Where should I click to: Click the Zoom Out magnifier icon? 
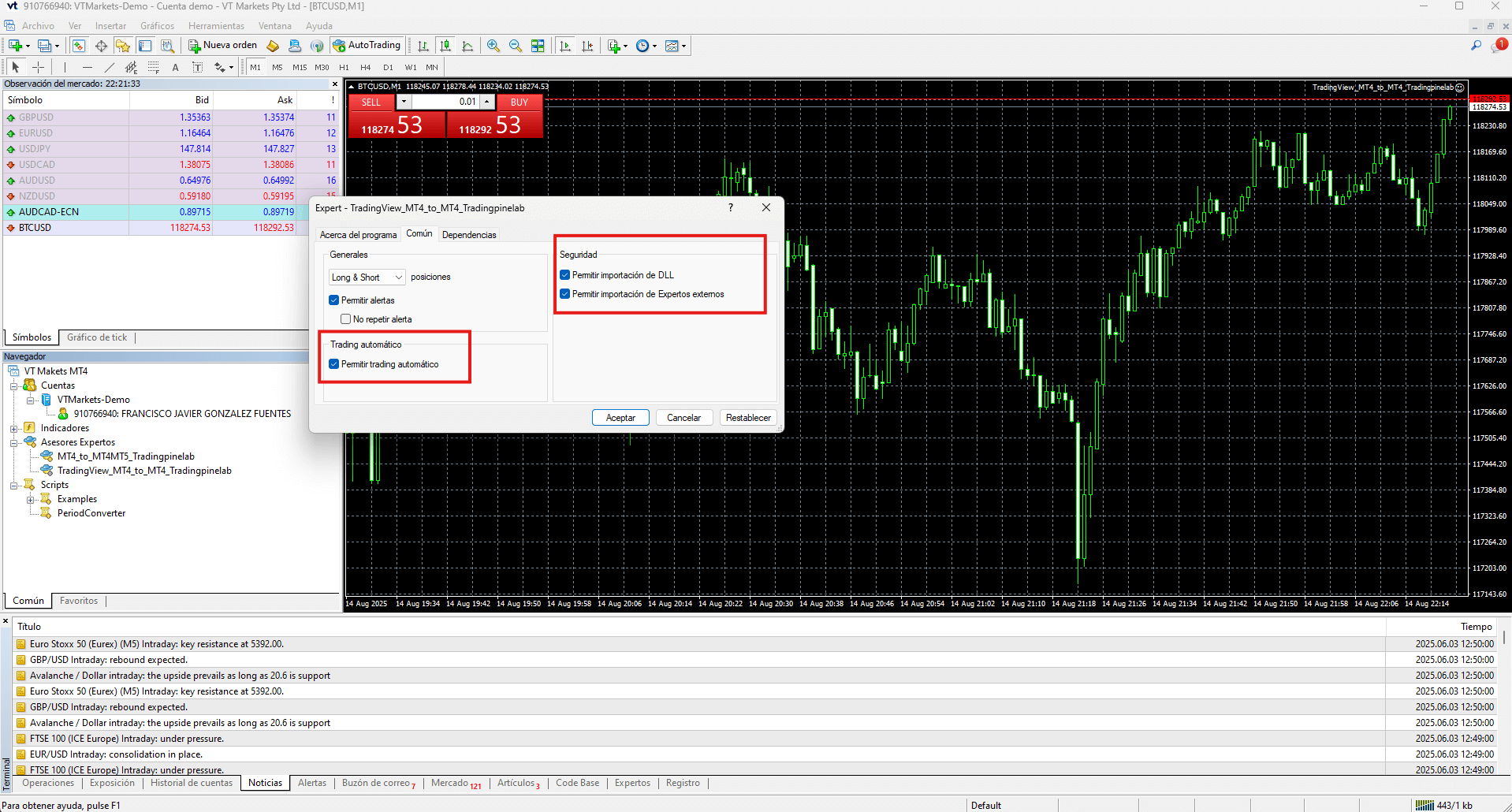click(x=516, y=46)
